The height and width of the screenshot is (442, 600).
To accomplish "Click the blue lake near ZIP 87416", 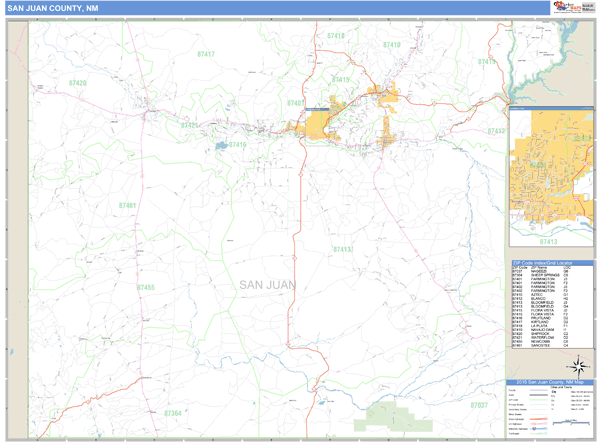I will 219,146.
